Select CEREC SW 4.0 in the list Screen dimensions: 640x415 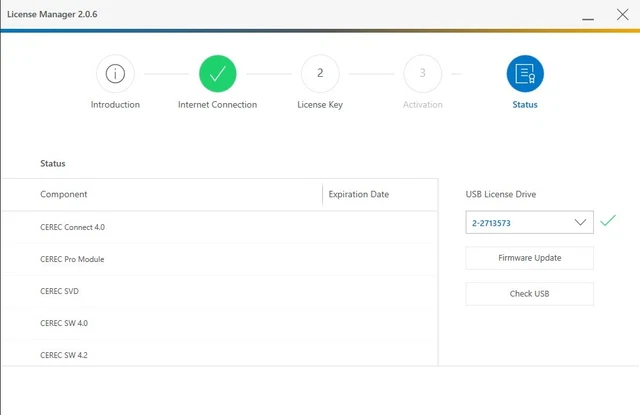click(x=64, y=323)
